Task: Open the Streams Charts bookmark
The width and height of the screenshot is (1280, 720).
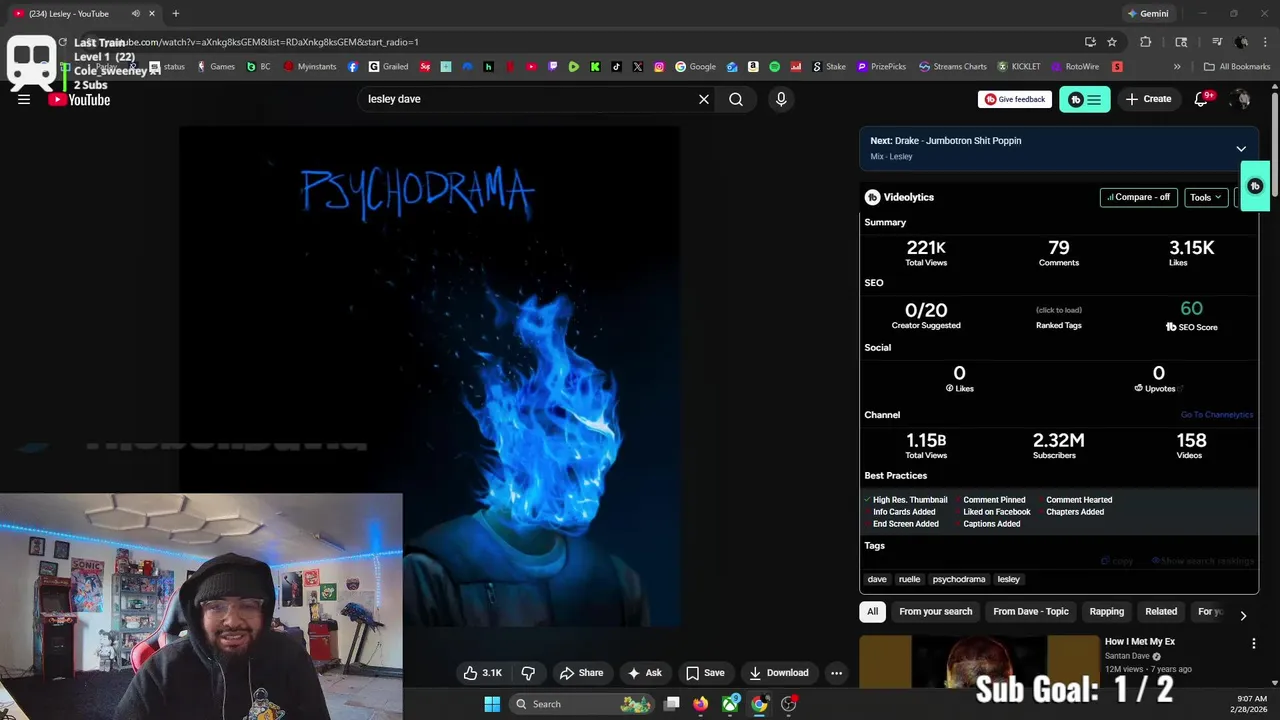Action: pos(952,67)
